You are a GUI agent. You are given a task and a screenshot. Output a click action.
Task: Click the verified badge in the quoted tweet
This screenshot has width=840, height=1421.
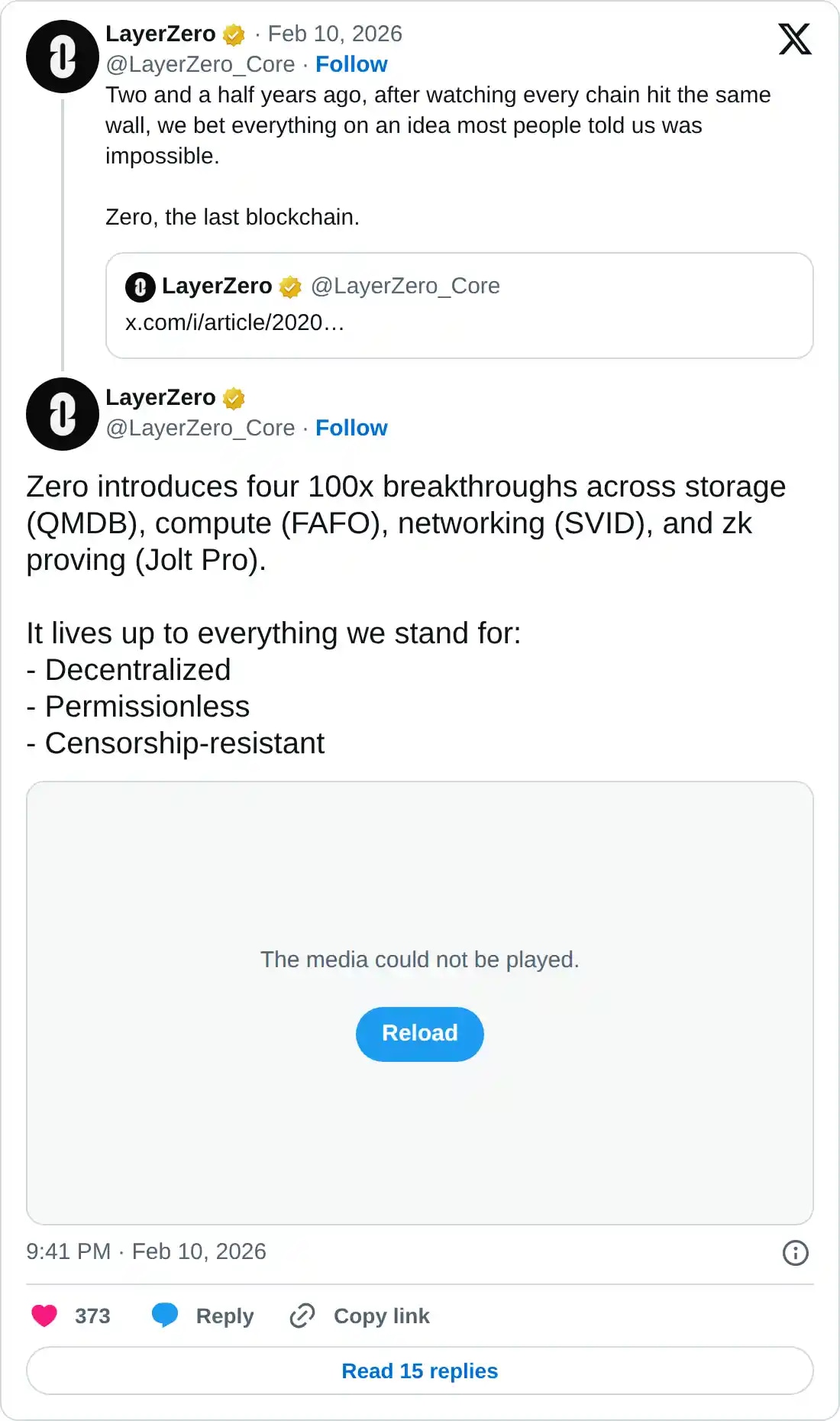tap(290, 286)
